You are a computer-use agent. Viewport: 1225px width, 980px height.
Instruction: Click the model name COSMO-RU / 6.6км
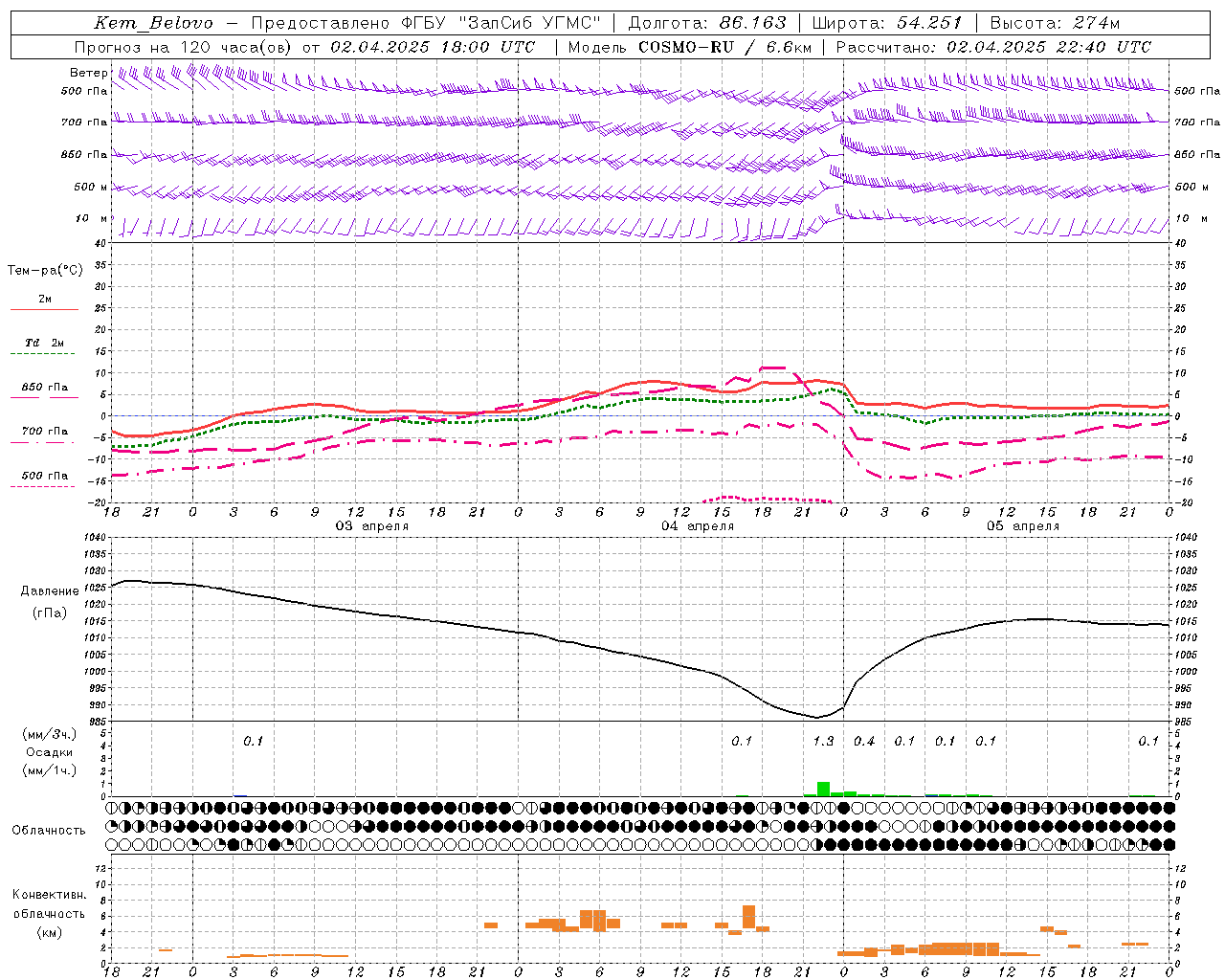724,47
